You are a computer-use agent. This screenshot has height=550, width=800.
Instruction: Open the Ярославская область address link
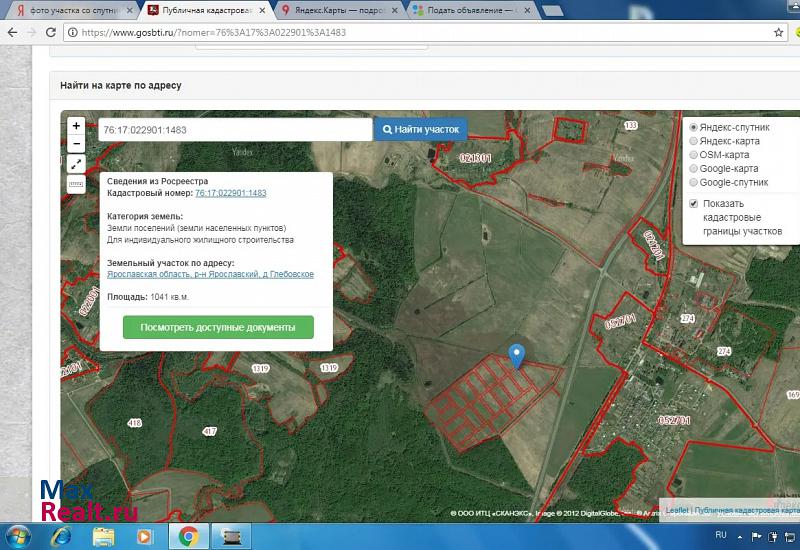(x=210, y=274)
